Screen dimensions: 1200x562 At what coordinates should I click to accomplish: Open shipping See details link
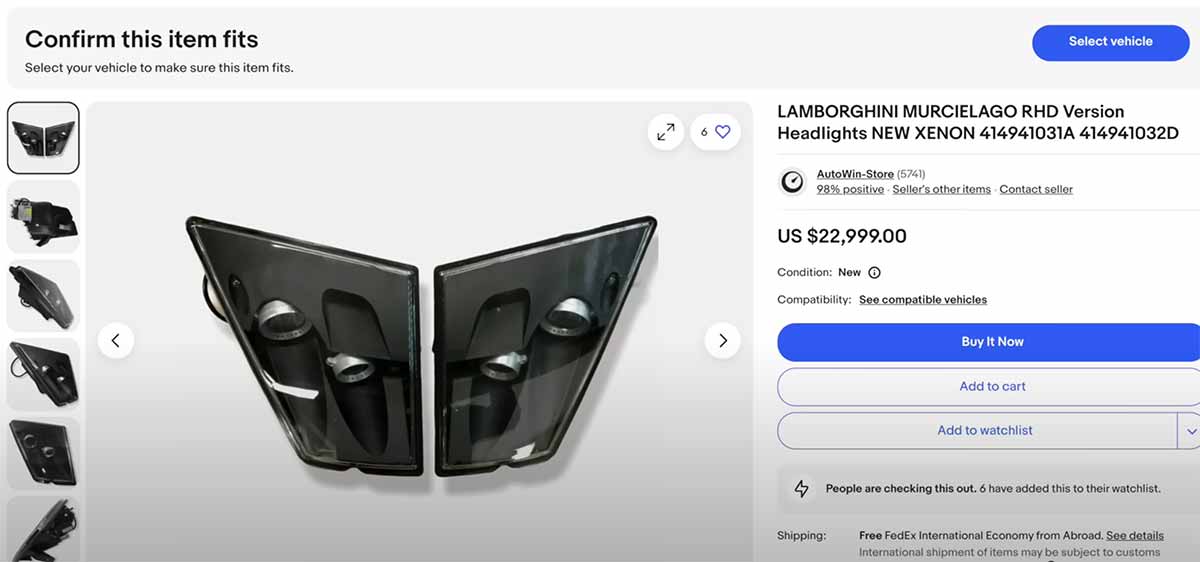[x=1135, y=536]
